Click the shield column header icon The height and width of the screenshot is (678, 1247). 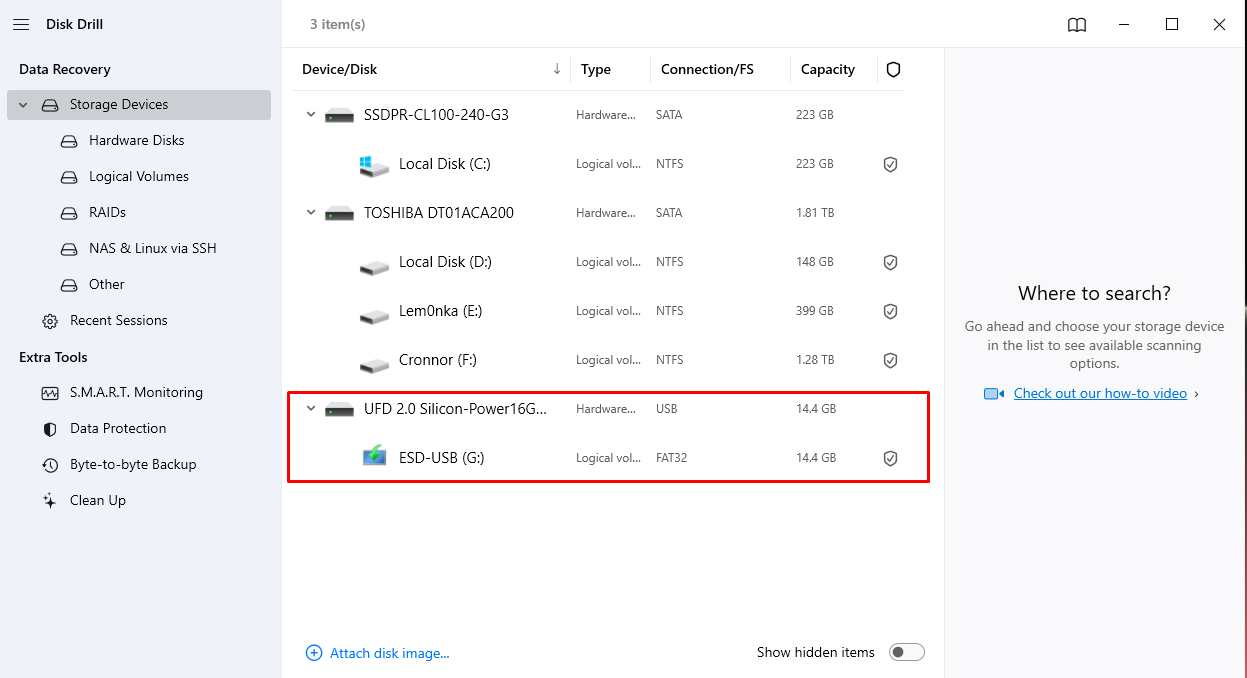tap(894, 69)
